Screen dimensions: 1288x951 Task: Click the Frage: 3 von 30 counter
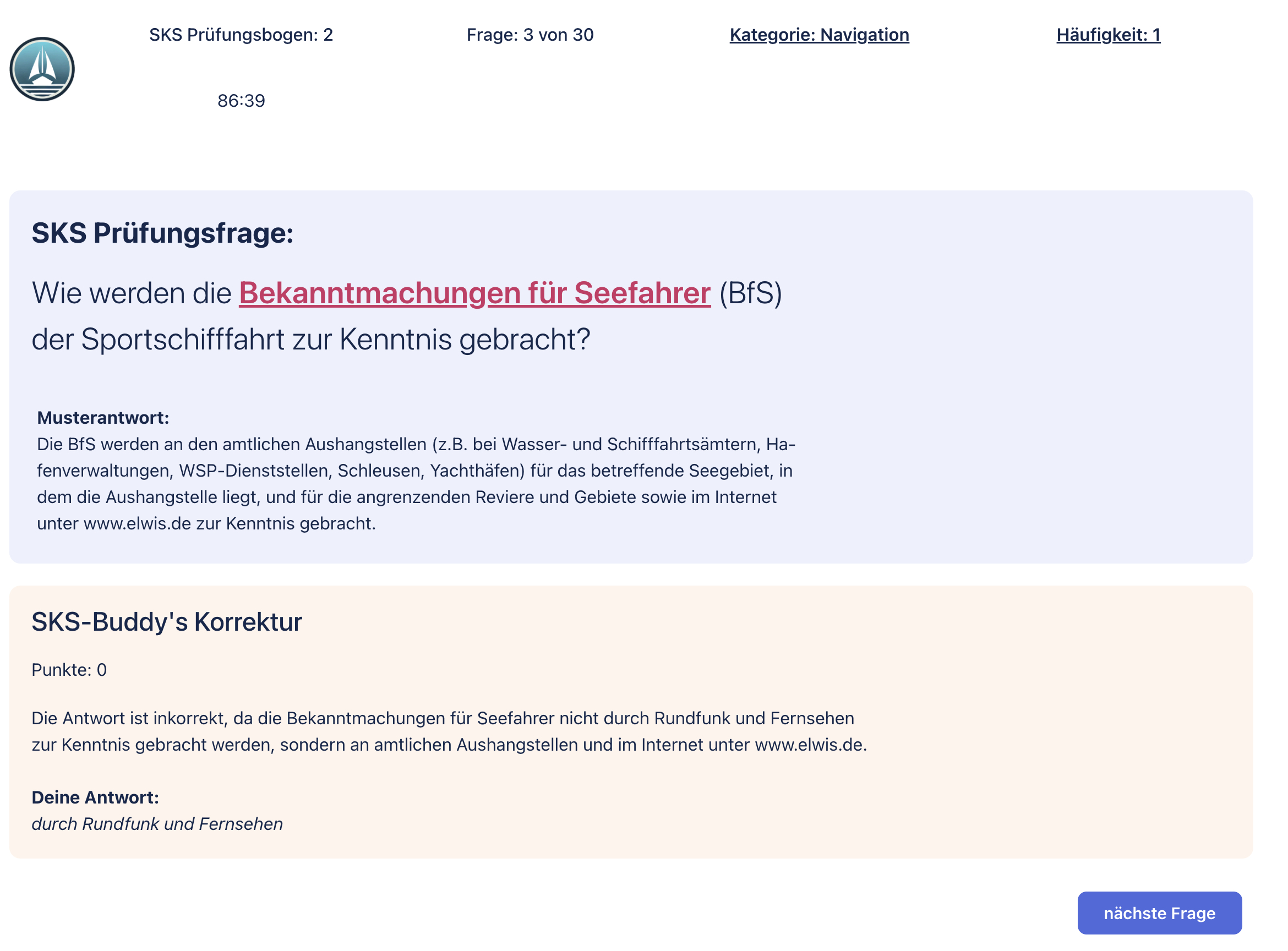[x=530, y=35]
